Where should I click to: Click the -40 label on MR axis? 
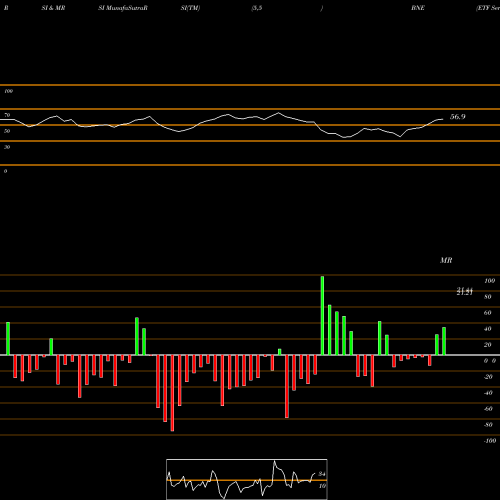(x=488, y=393)
